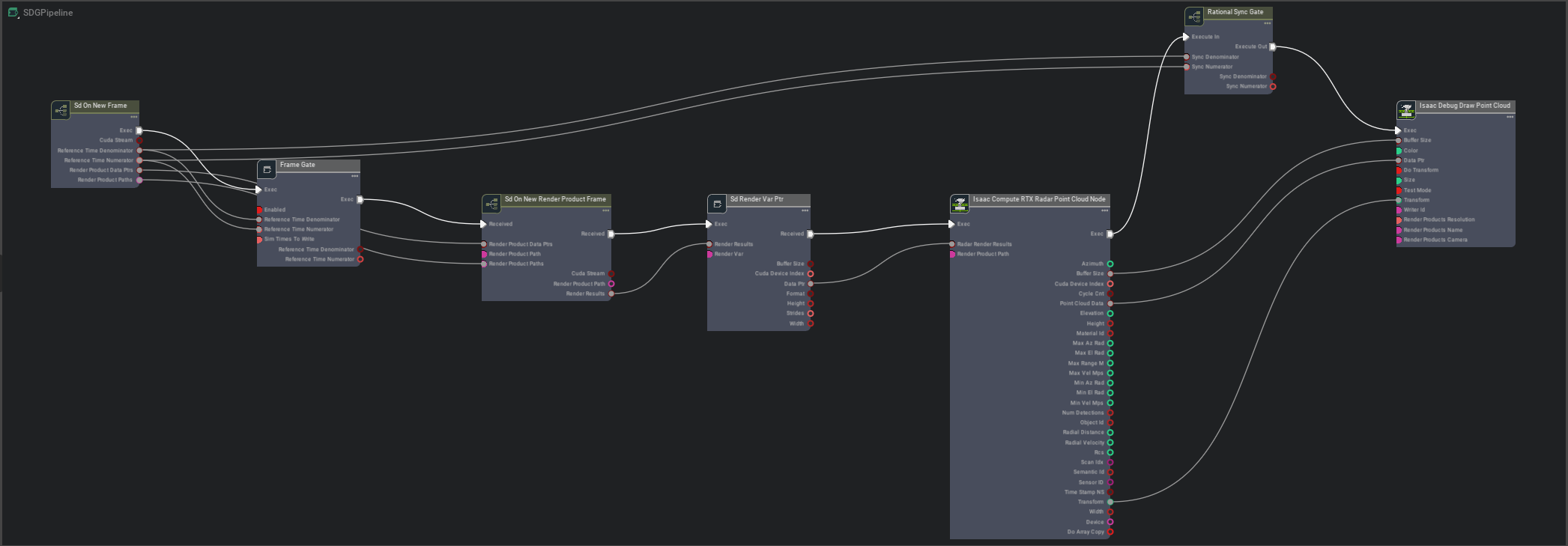
Task: Click the Color input pin on Debug Draw node
Action: tap(1399, 151)
